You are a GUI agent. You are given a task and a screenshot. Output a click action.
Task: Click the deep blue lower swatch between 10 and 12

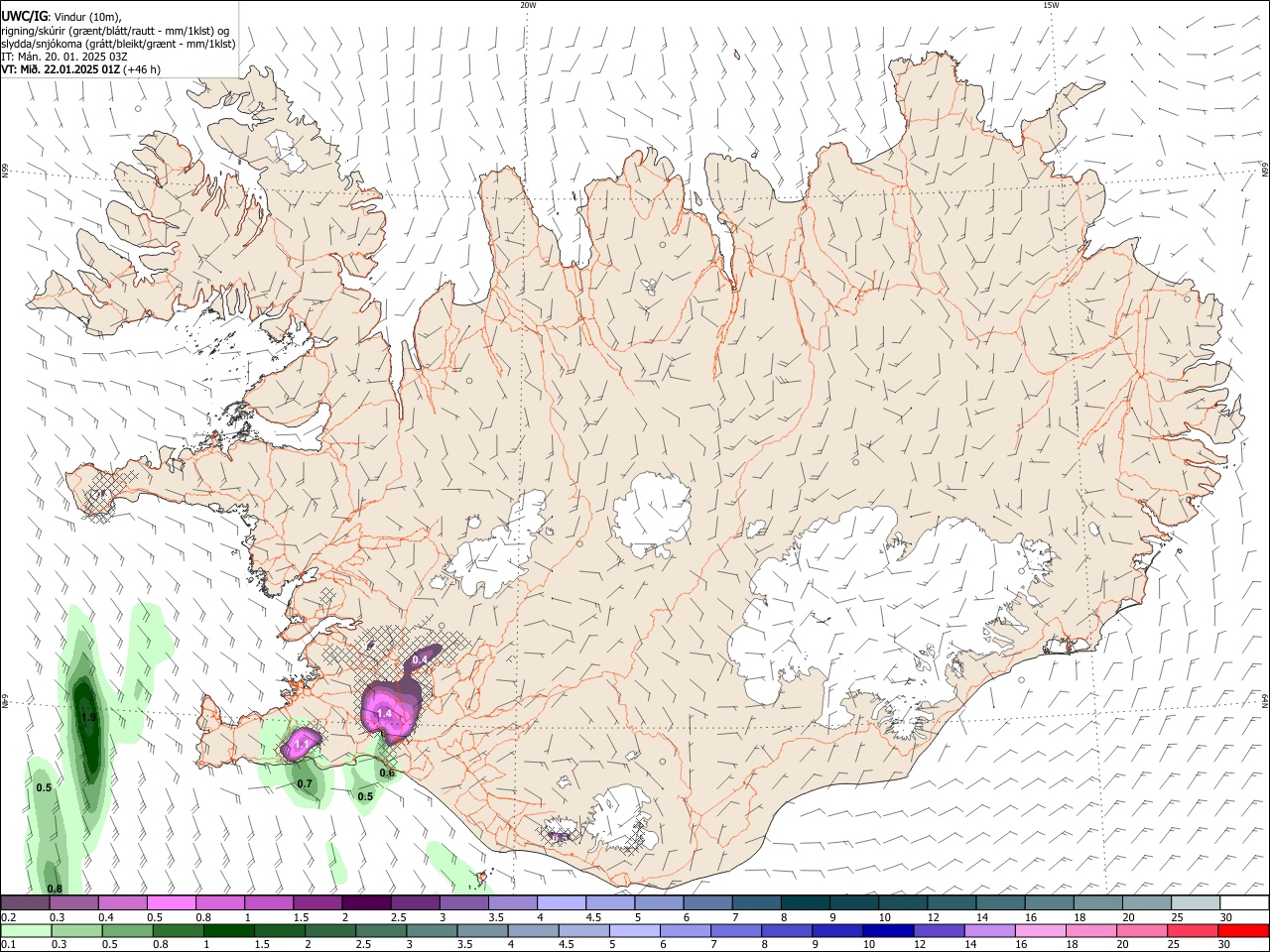[888, 930]
